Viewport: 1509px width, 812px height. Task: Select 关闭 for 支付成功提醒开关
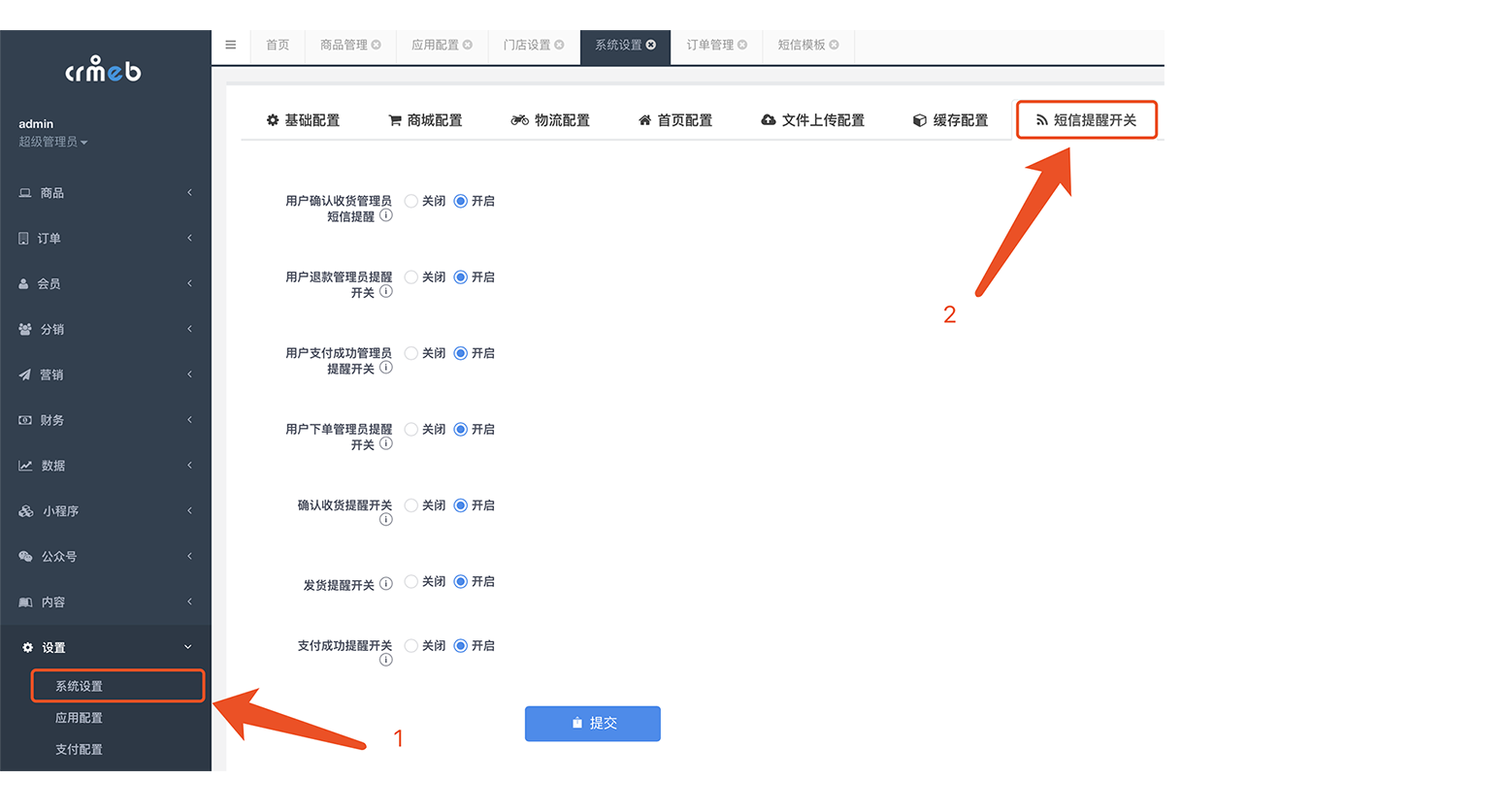410,645
